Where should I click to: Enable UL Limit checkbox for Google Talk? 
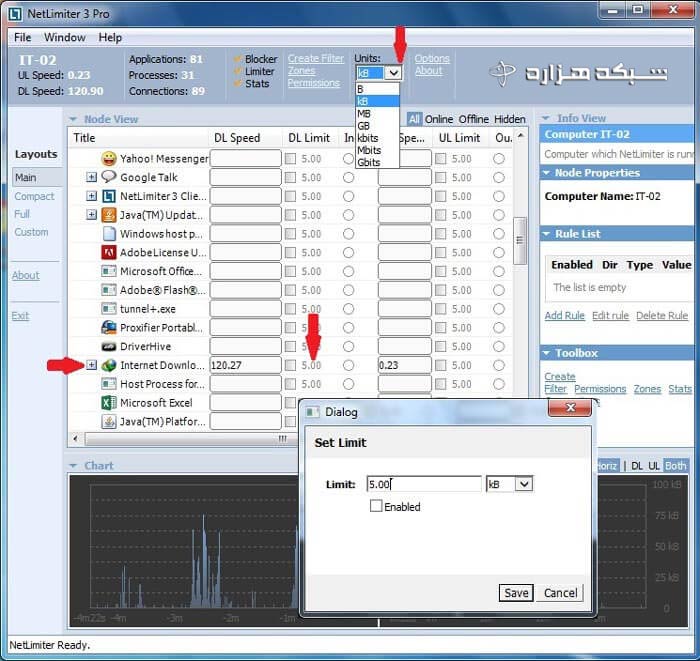point(441,177)
